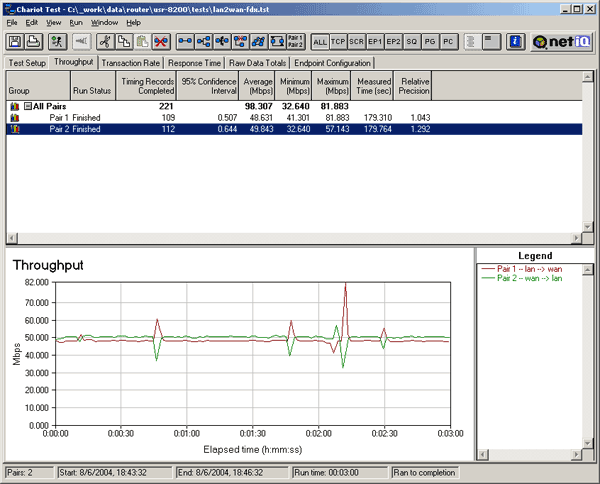This screenshot has width=600, height=484.
Task: Open the Window menu
Action: pyautogui.click(x=104, y=23)
